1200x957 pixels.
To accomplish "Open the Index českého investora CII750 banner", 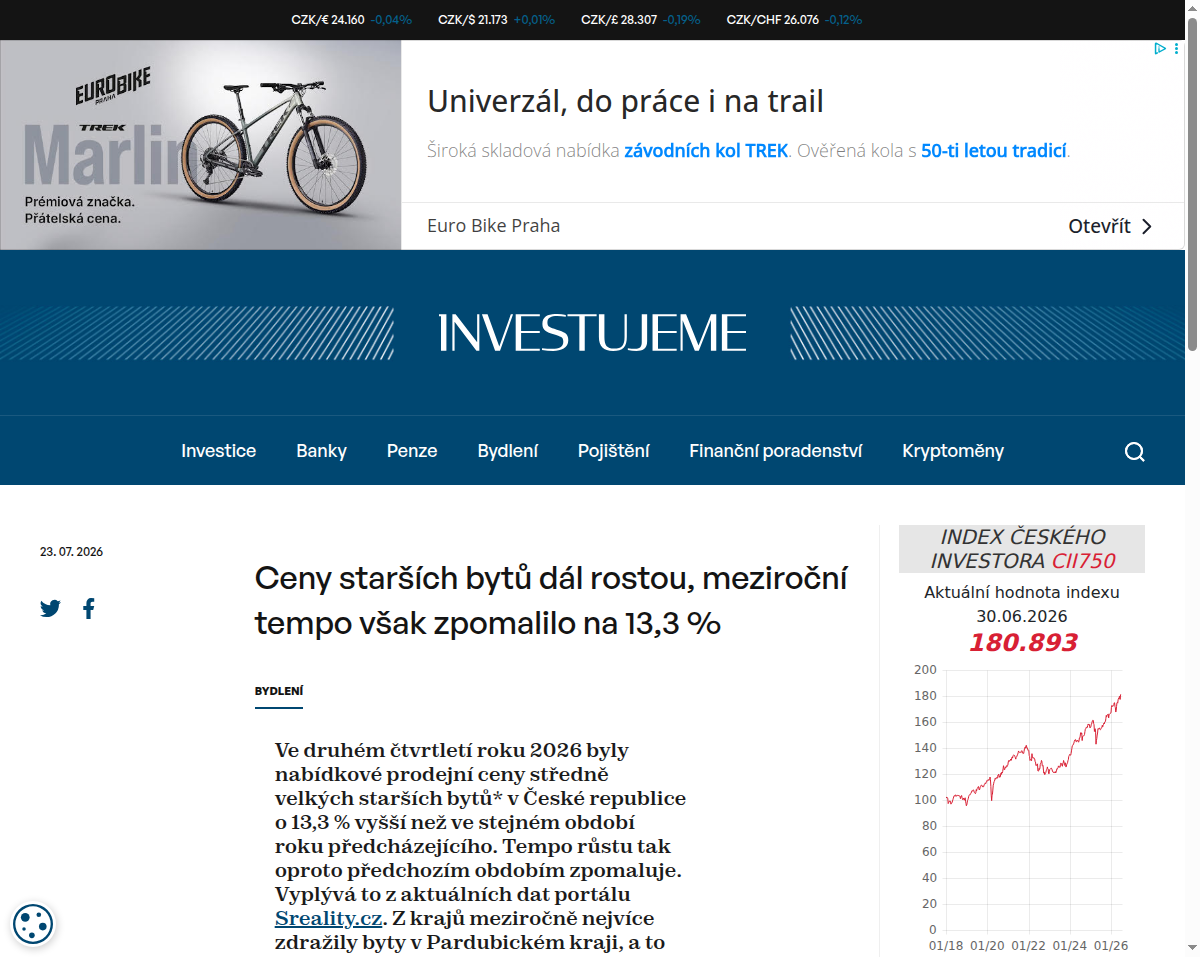I will [x=1022, y=549].
